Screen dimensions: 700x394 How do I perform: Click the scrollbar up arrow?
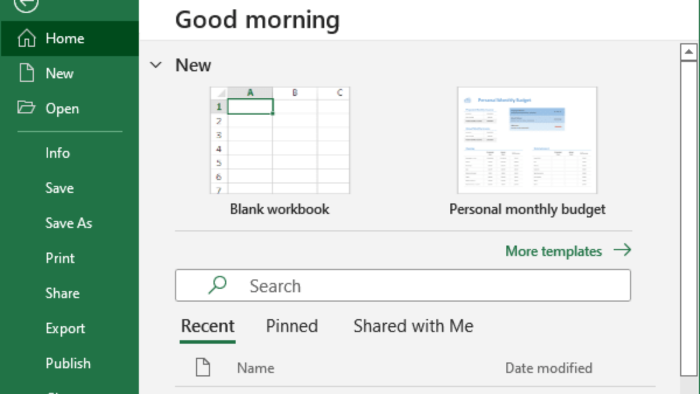(689, 52)
